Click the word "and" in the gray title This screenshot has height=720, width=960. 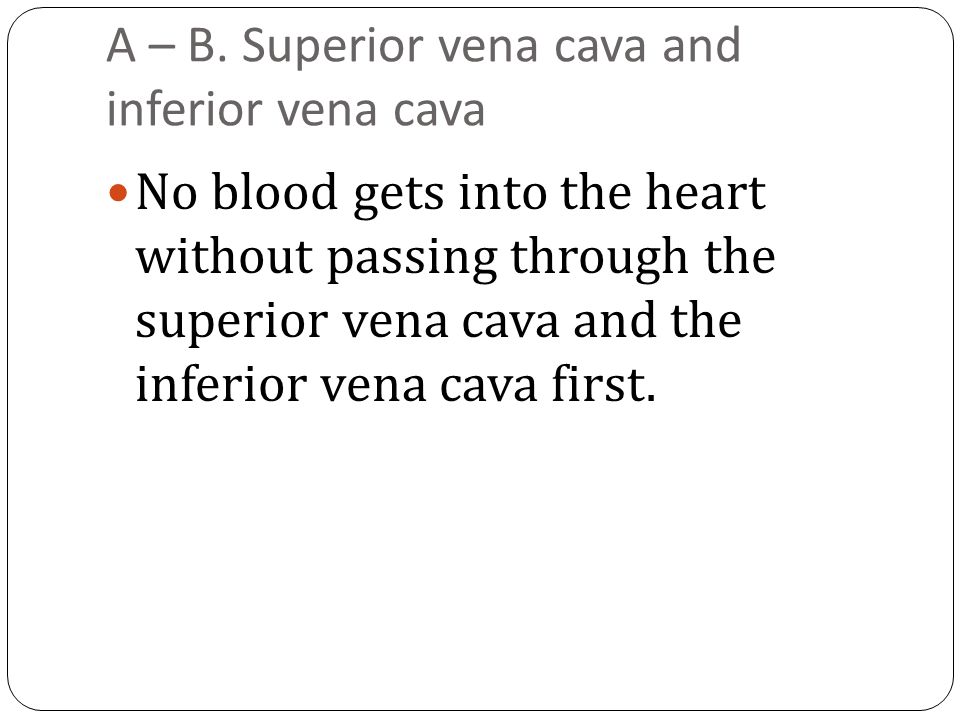(702, 46)
